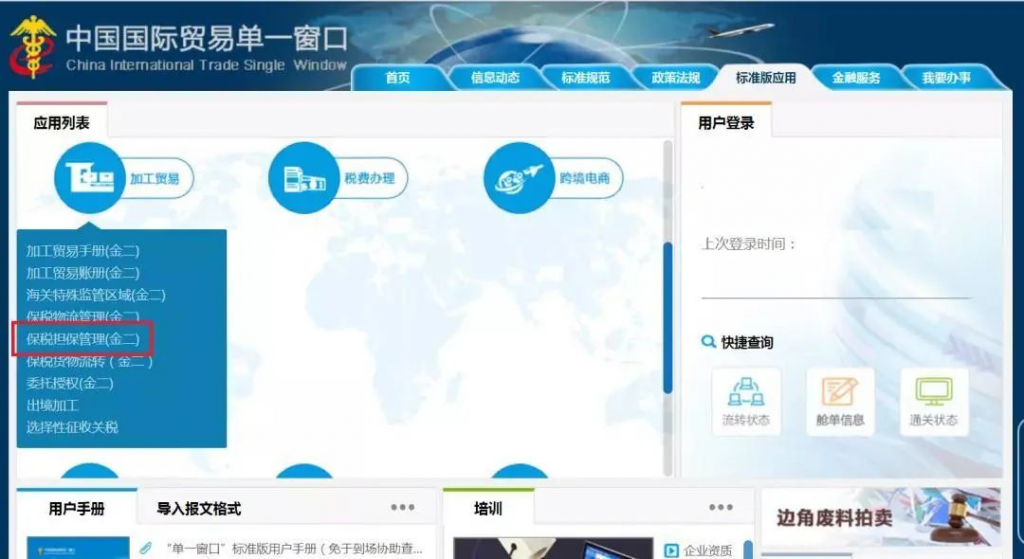The width and height of the screenshot is (1024, 559).
Task: Expand the more dots in 用户手册 panel
Action: 402,507
